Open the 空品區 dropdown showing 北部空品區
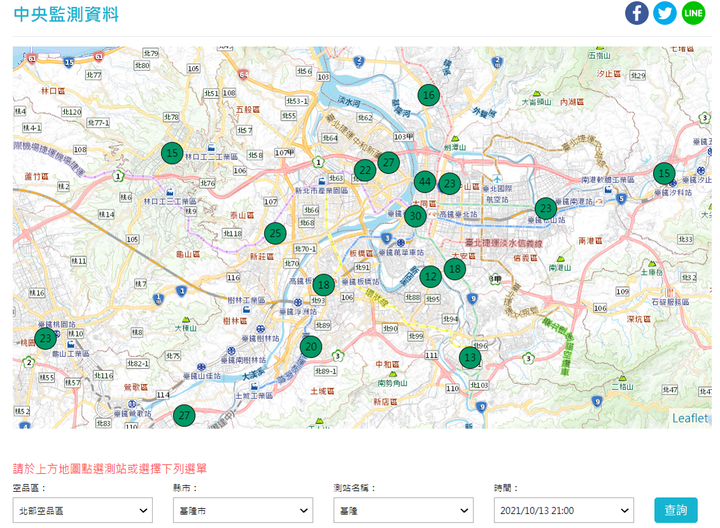 83,510
